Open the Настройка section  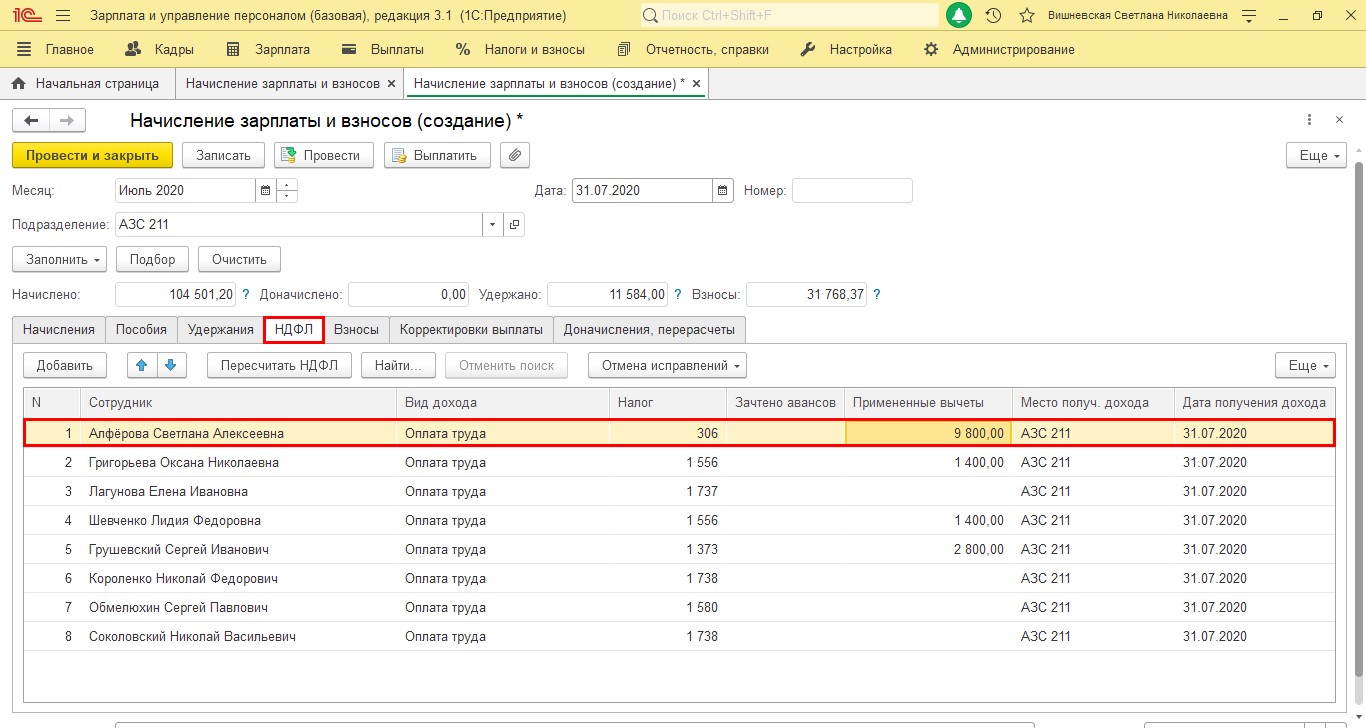[847, 49]
